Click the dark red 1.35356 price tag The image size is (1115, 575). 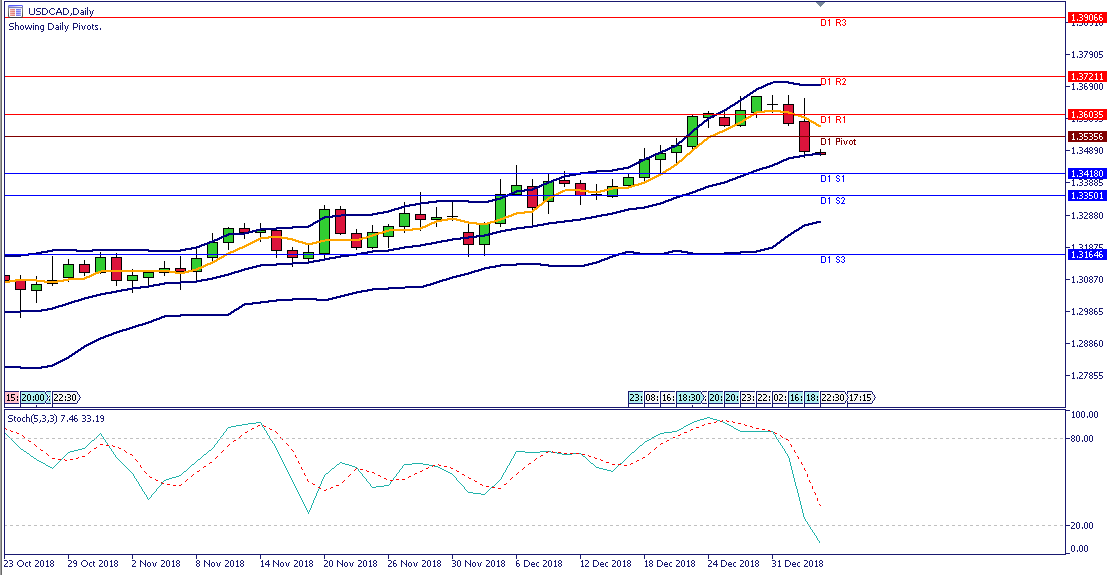(x=1085, y=136)
